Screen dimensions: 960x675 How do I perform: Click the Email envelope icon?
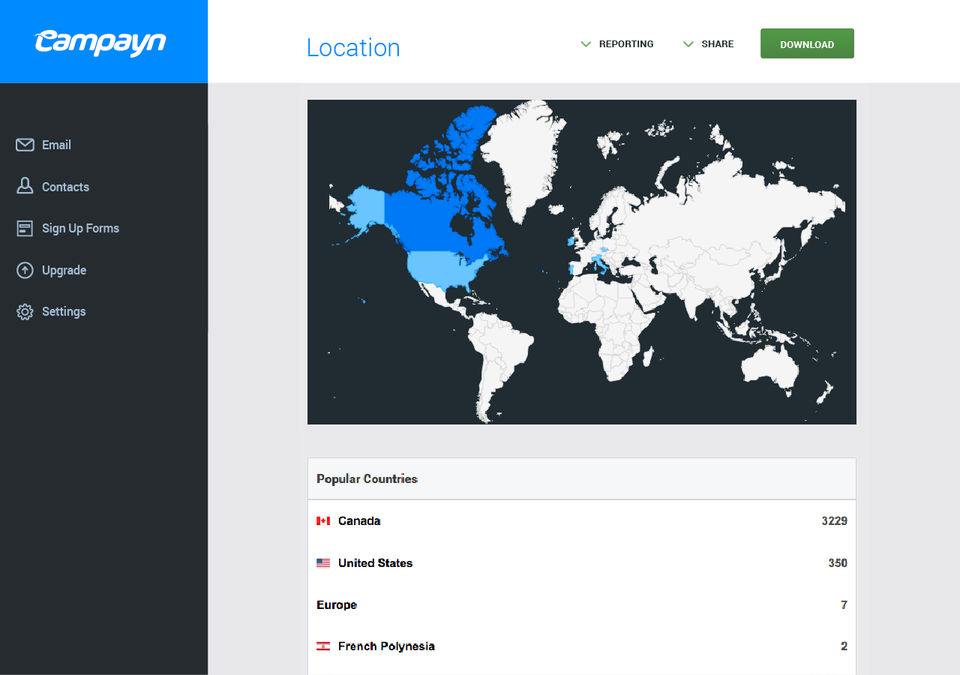25,145
